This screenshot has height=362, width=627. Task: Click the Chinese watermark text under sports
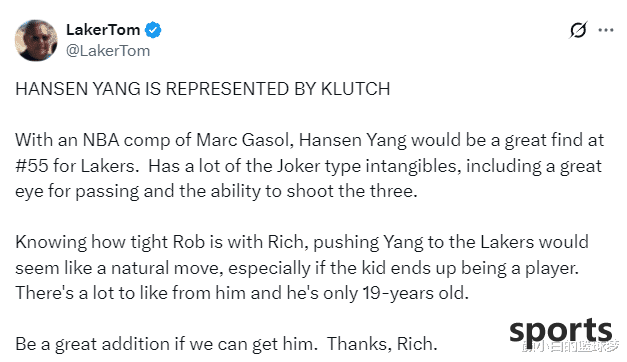point(571,346)
